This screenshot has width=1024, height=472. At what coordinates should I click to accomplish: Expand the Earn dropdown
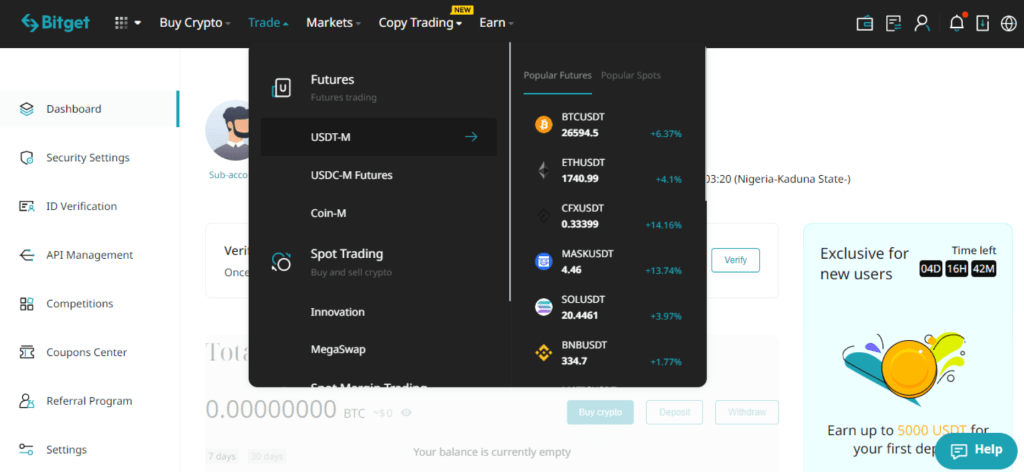(496, 23)
